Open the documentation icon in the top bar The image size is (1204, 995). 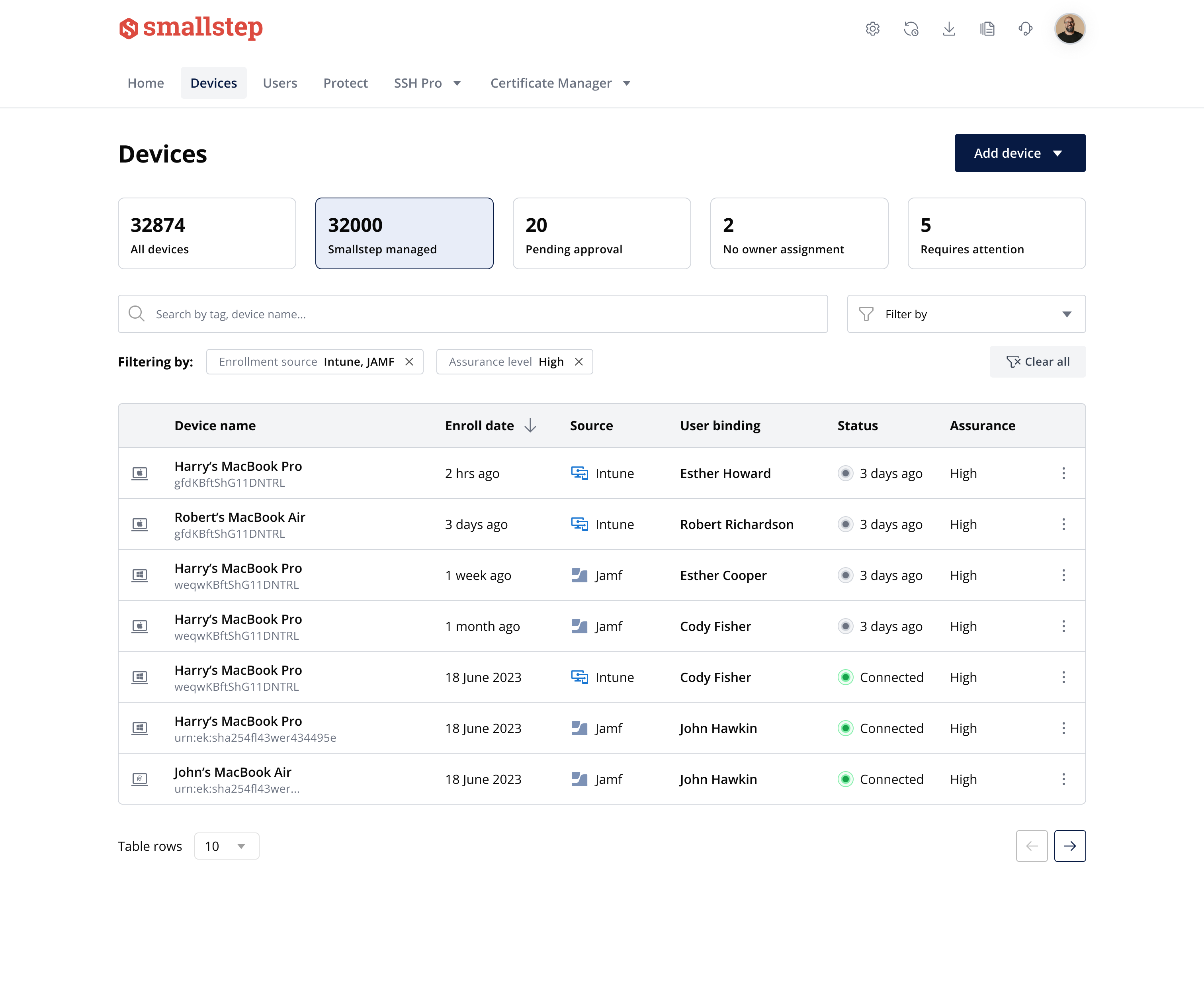tap(987, 29)
